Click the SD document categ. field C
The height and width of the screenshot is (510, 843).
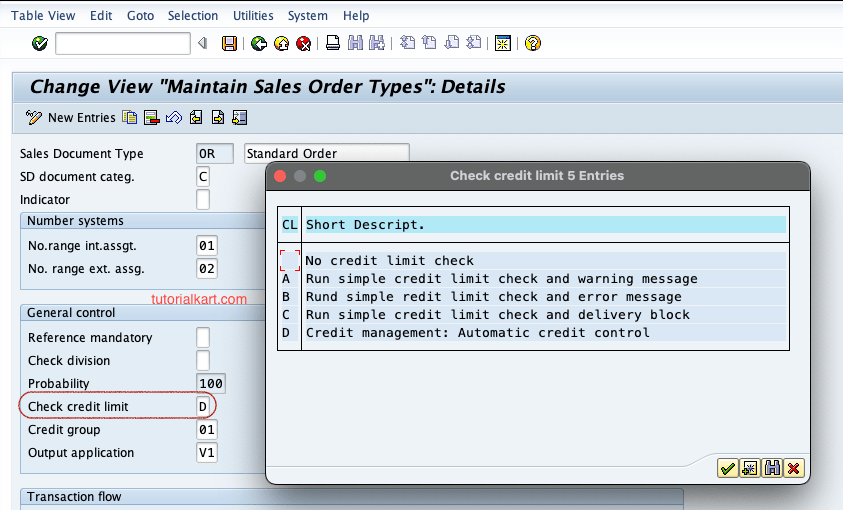(203, 177)
